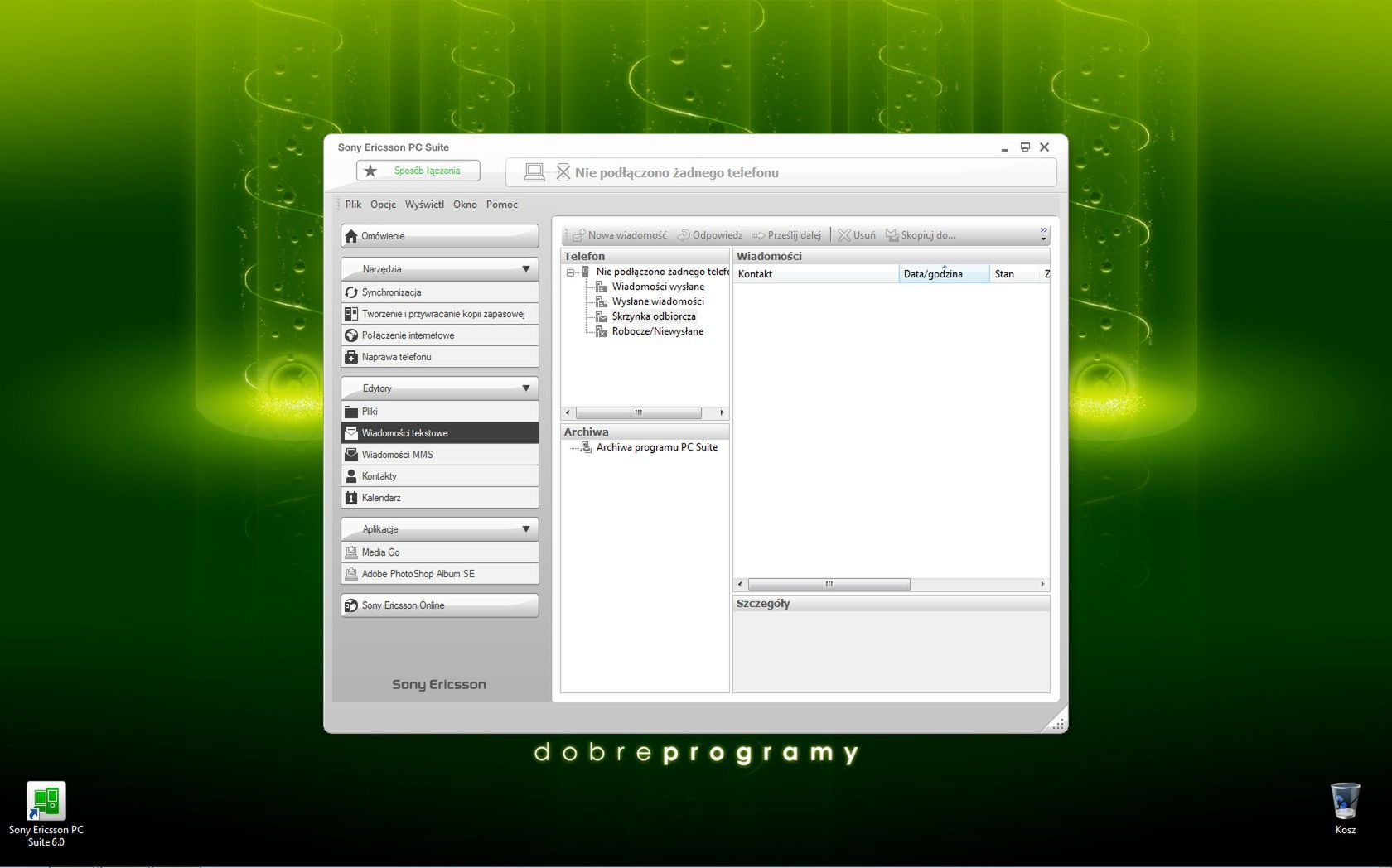Maximize the PC Suite window

click(x=1025, y=147)
